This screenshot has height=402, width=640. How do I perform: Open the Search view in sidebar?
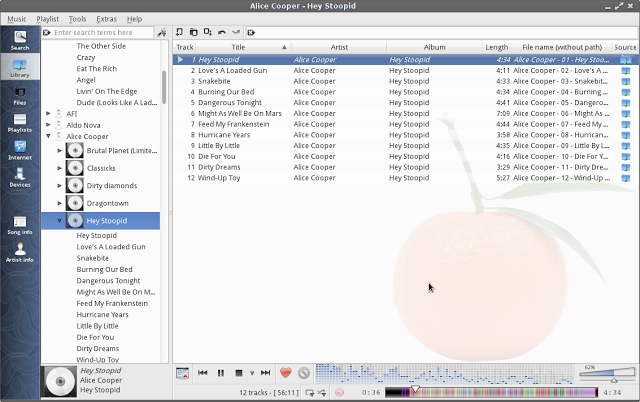(20, 40)
